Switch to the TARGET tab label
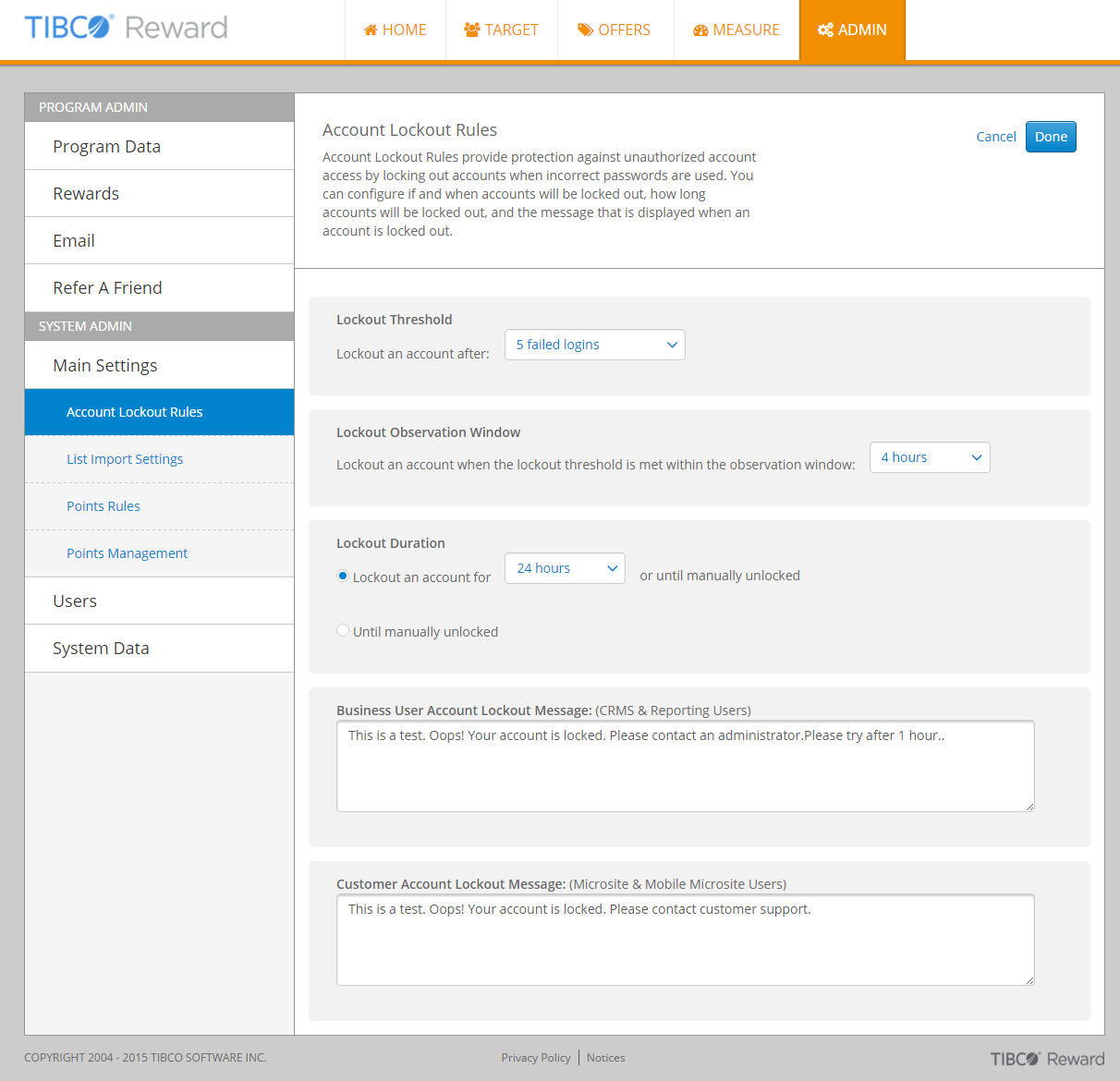Image resolution: width=1120 pixels, height=1081 pixels. click(x=512, y=30)
